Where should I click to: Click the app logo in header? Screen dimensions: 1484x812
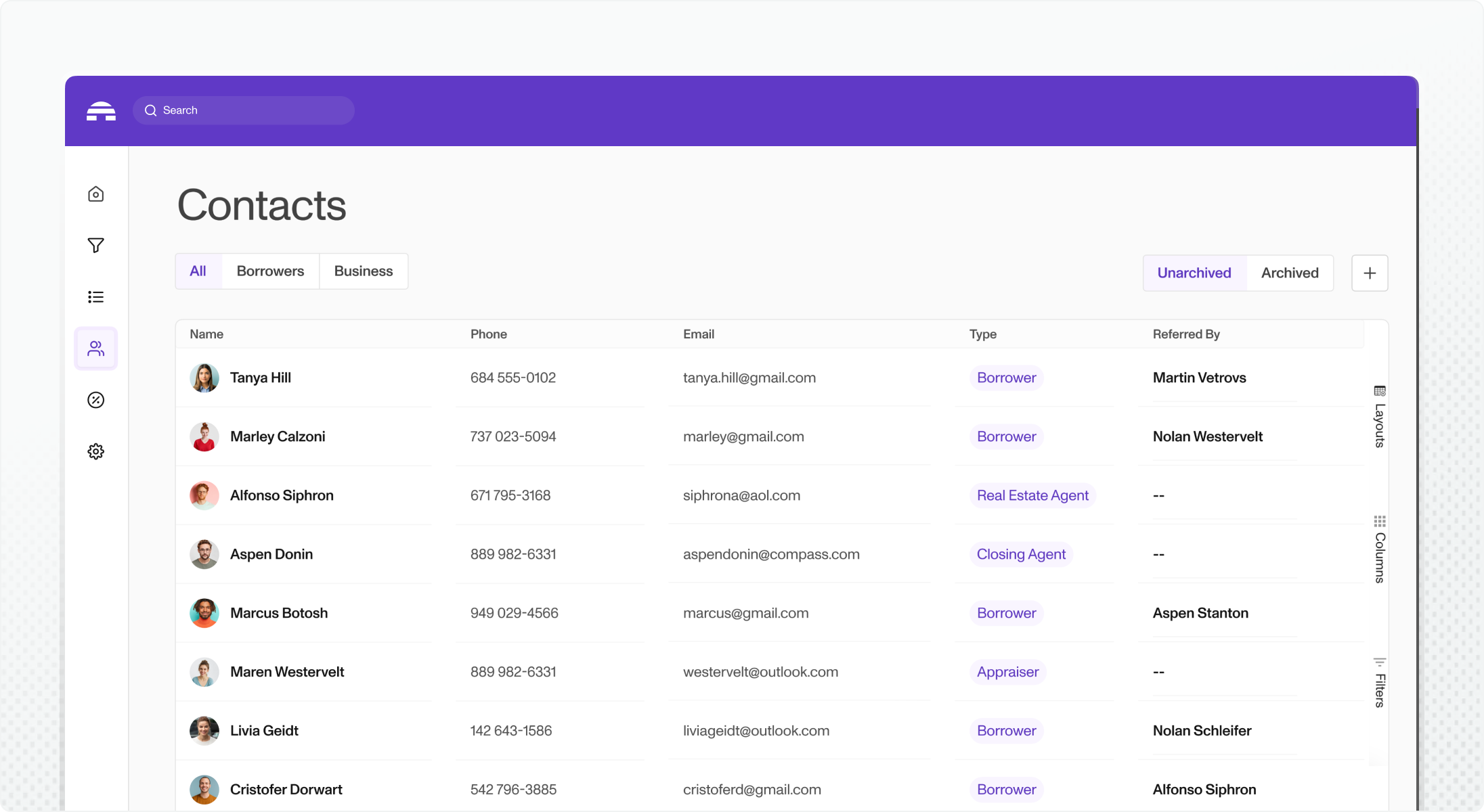pyautogui.click(x=101, y=111)
